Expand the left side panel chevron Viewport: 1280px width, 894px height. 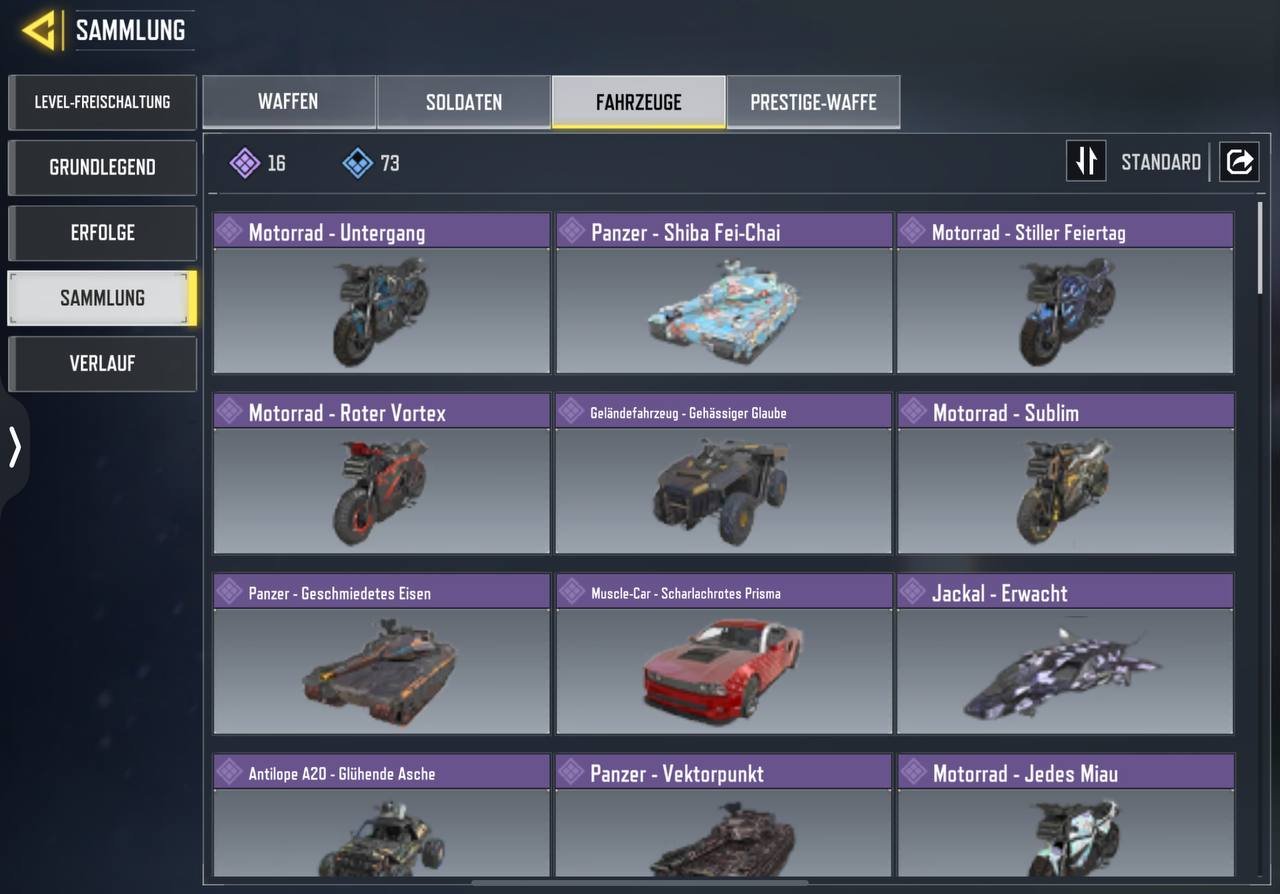(x=14, y=447)
